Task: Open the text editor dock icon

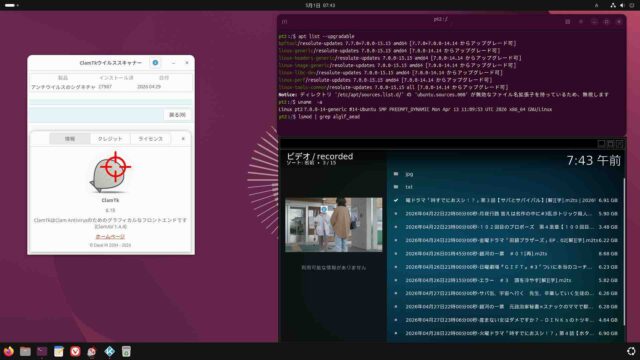Action: pos(59,351)
